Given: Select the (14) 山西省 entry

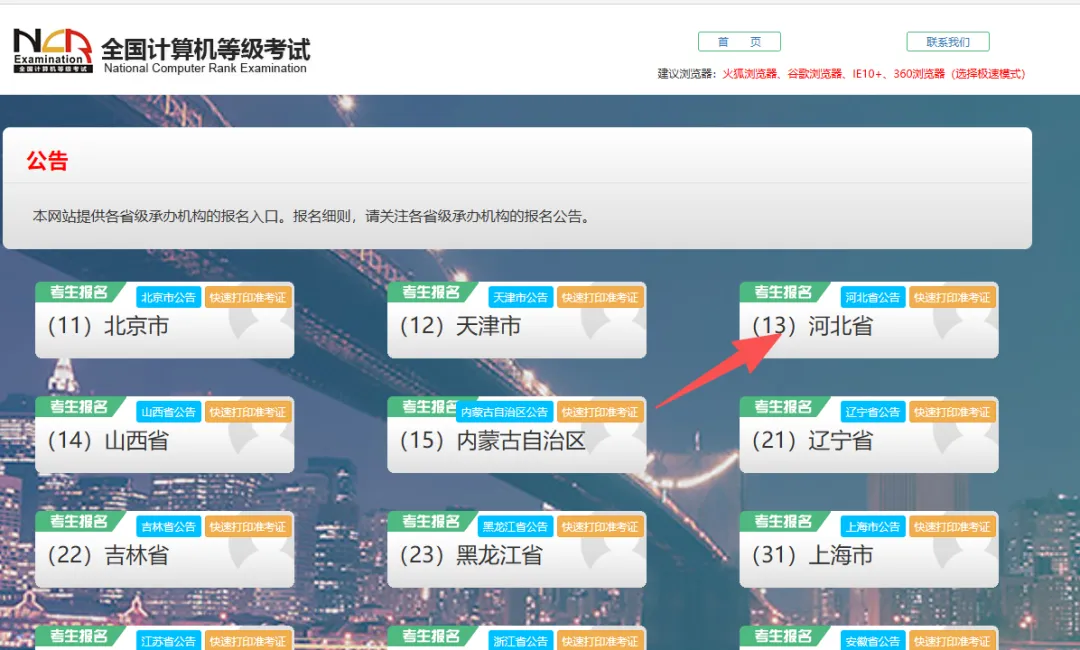Looking at the screenshot, I should [108, 441].
